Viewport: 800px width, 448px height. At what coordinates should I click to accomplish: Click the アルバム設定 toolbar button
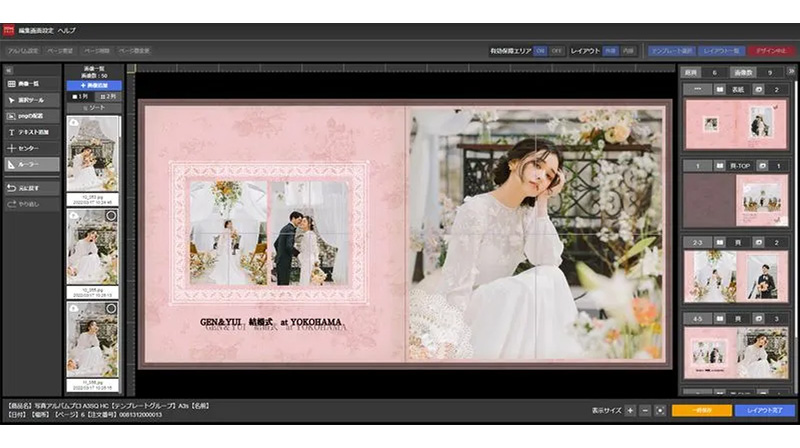[x=23, y=51]
